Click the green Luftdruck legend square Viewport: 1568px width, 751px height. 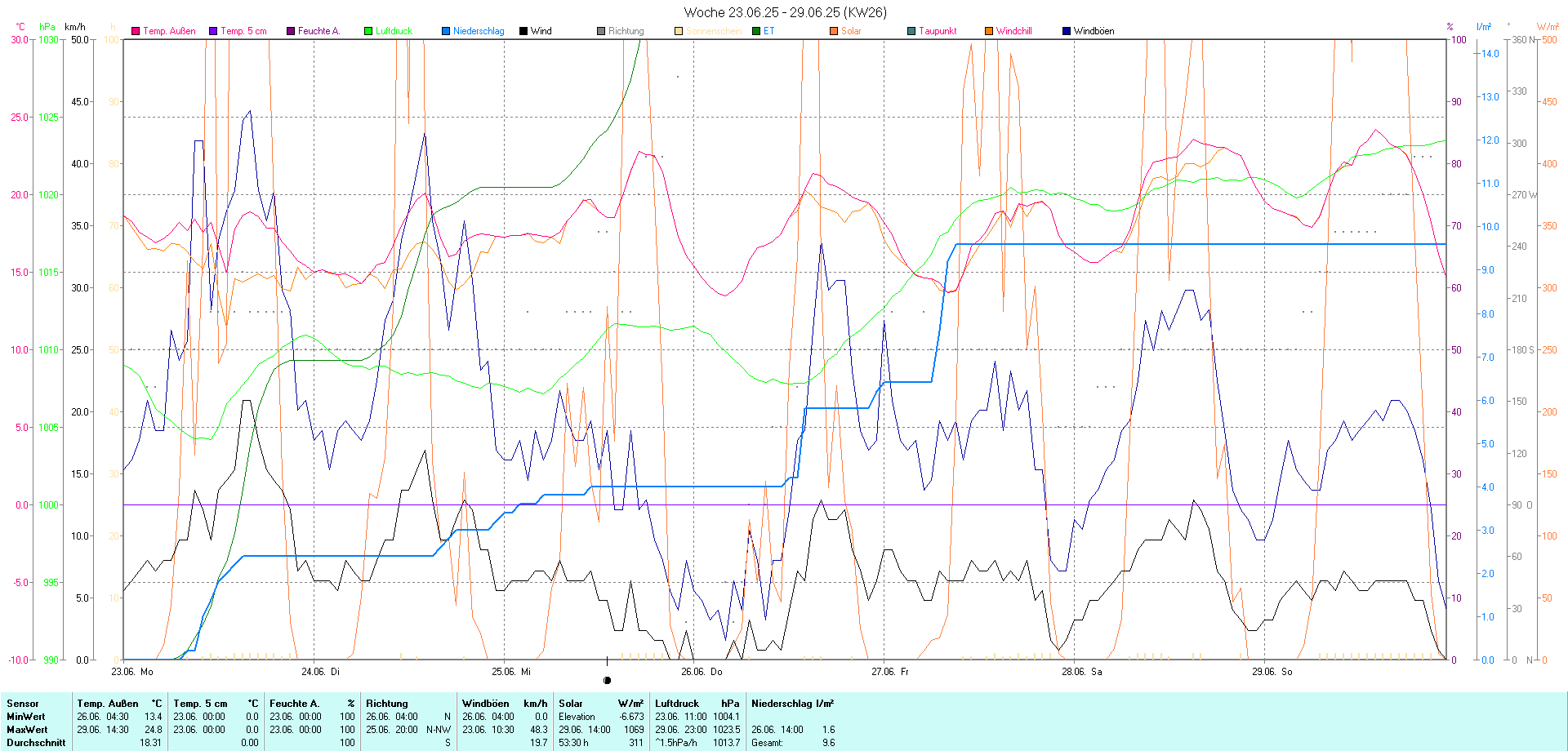click(368, 31)
